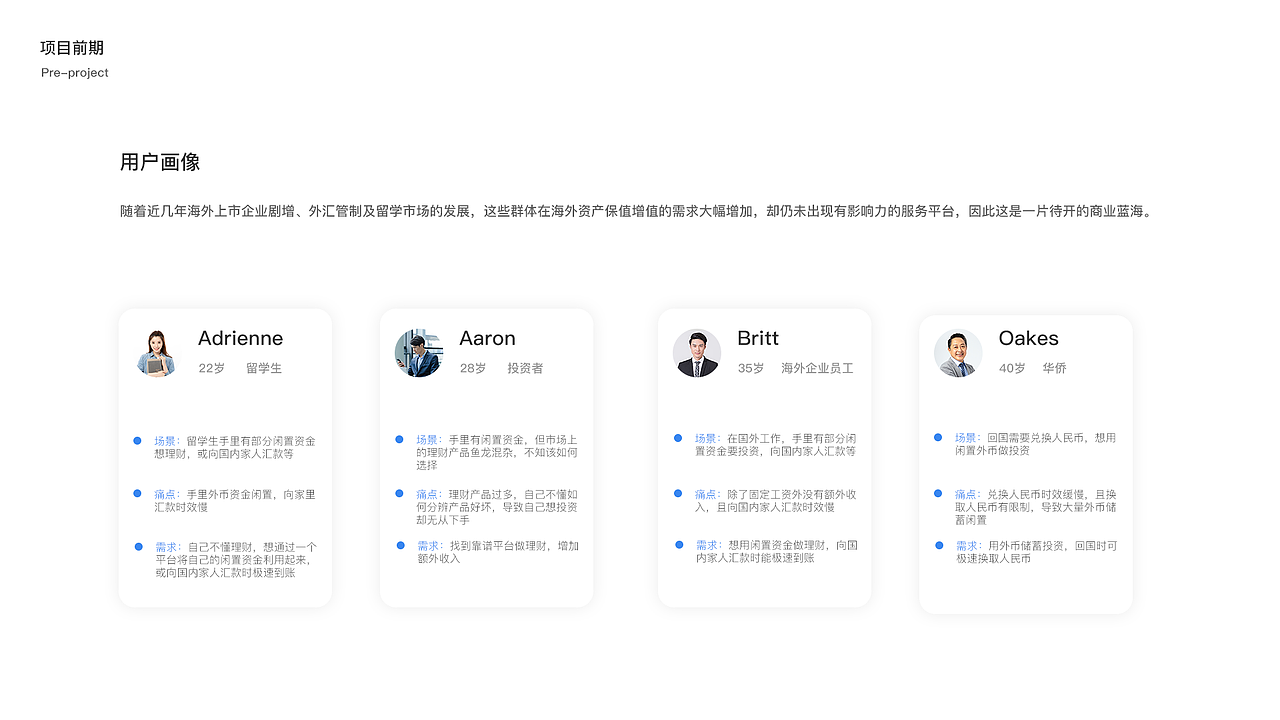Select the blue bullet beside Oakes's 场景 item

pyautogui.click(x=938, y=437)
